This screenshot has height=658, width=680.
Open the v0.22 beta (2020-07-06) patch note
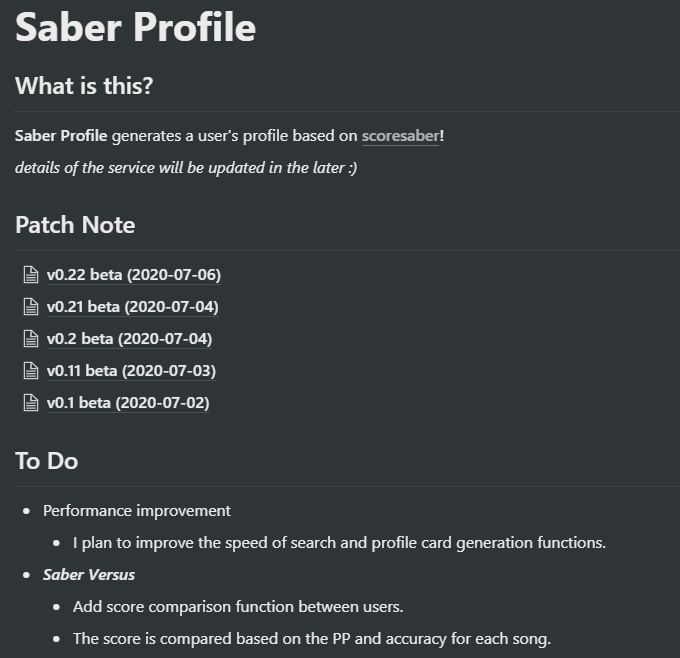(x=134, y=275)
